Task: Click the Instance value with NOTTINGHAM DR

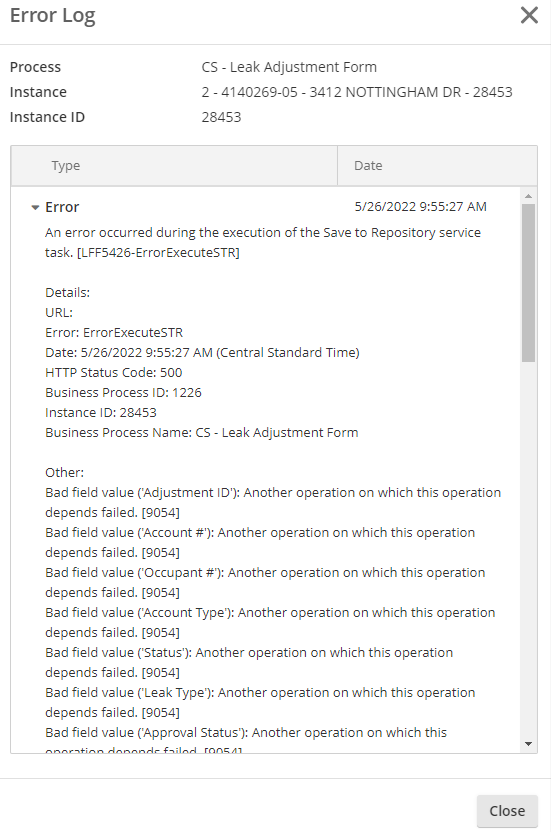Action: [x=357, y=92]
